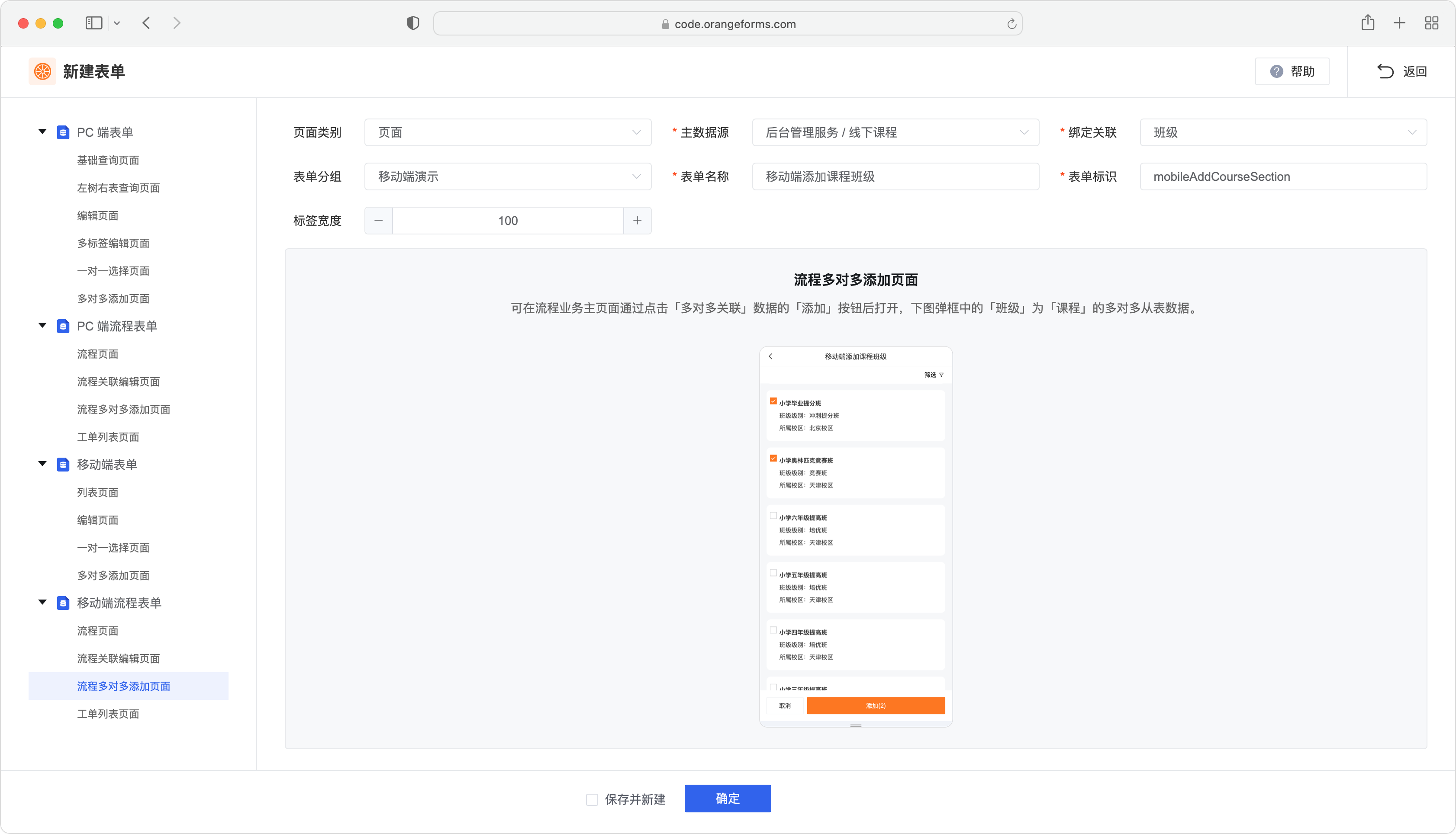Click 取消 in the phone preview
The height and width of the screenshot is (834, 1456).
coord(785,706)
